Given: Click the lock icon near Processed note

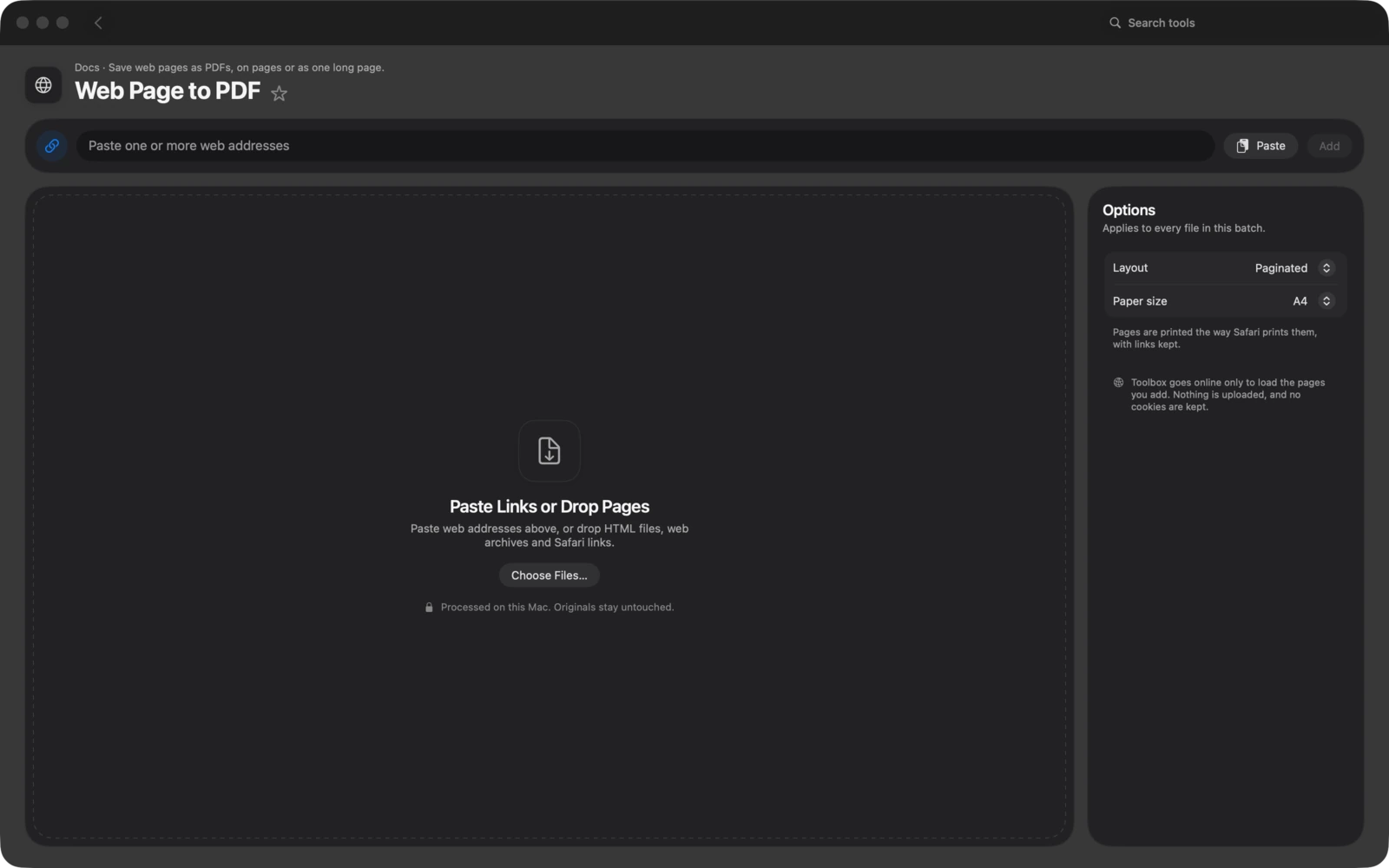Looking at the screenshot, I should point(429,608).
